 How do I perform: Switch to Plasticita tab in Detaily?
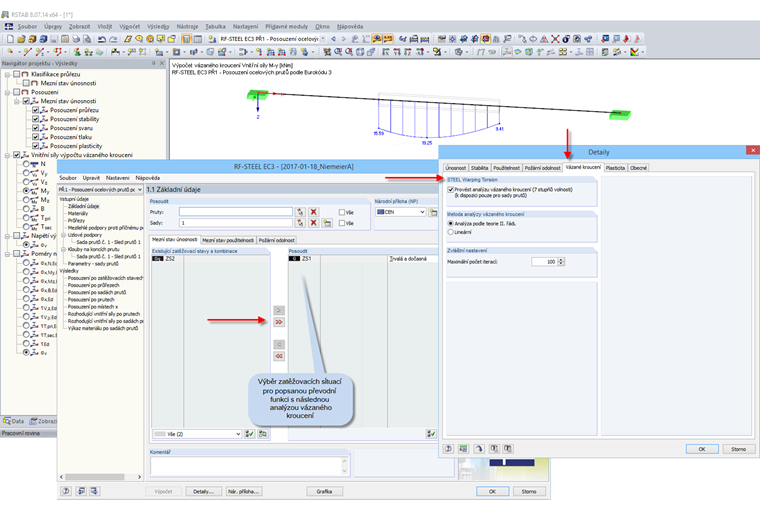click(x=615, y=168)
